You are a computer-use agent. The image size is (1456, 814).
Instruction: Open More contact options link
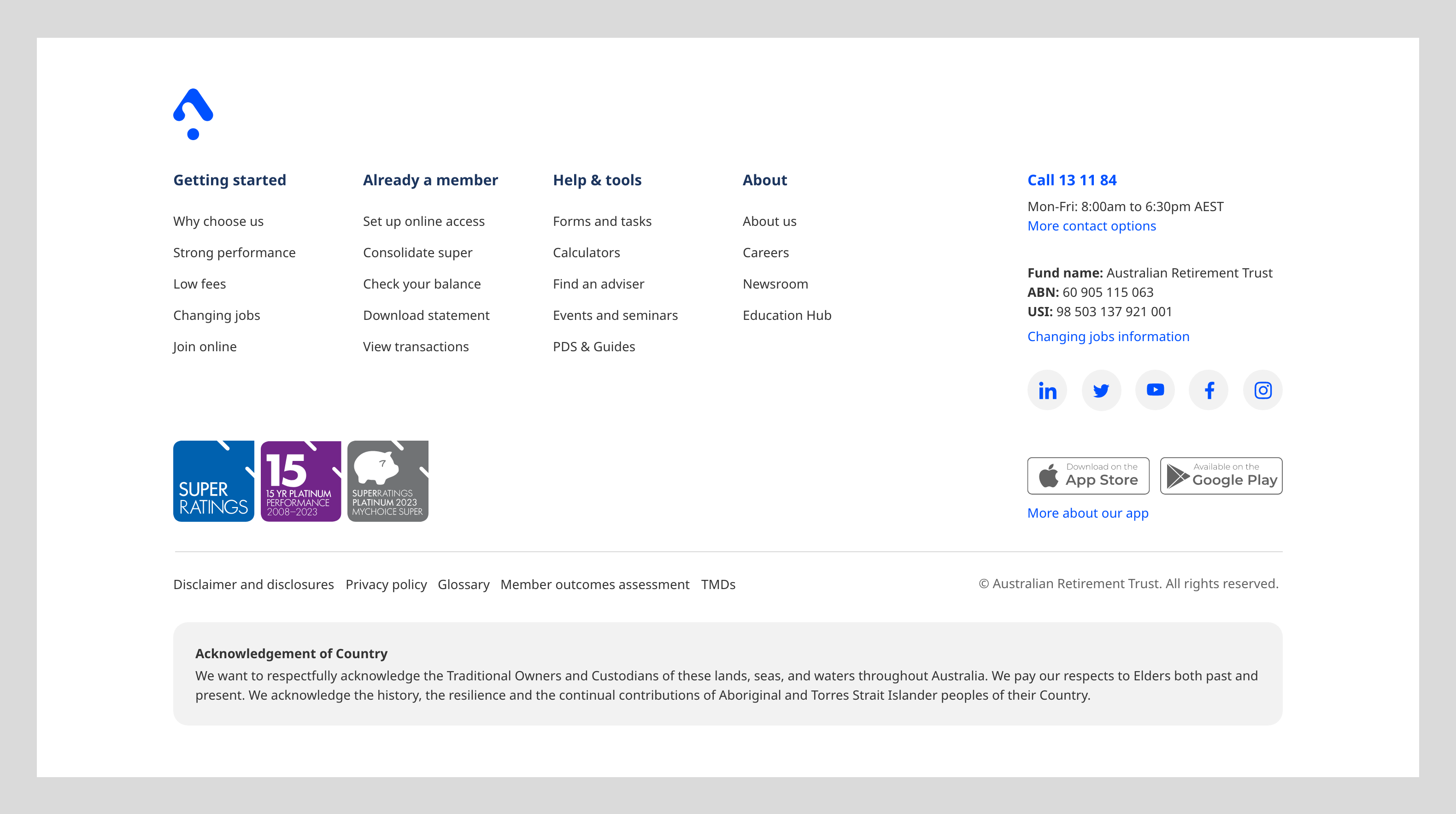click(1092, 225)
